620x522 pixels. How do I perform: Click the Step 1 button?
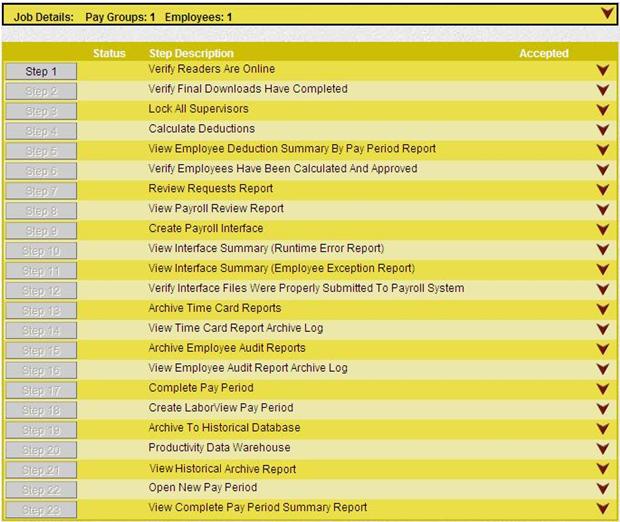click(41, 72)
